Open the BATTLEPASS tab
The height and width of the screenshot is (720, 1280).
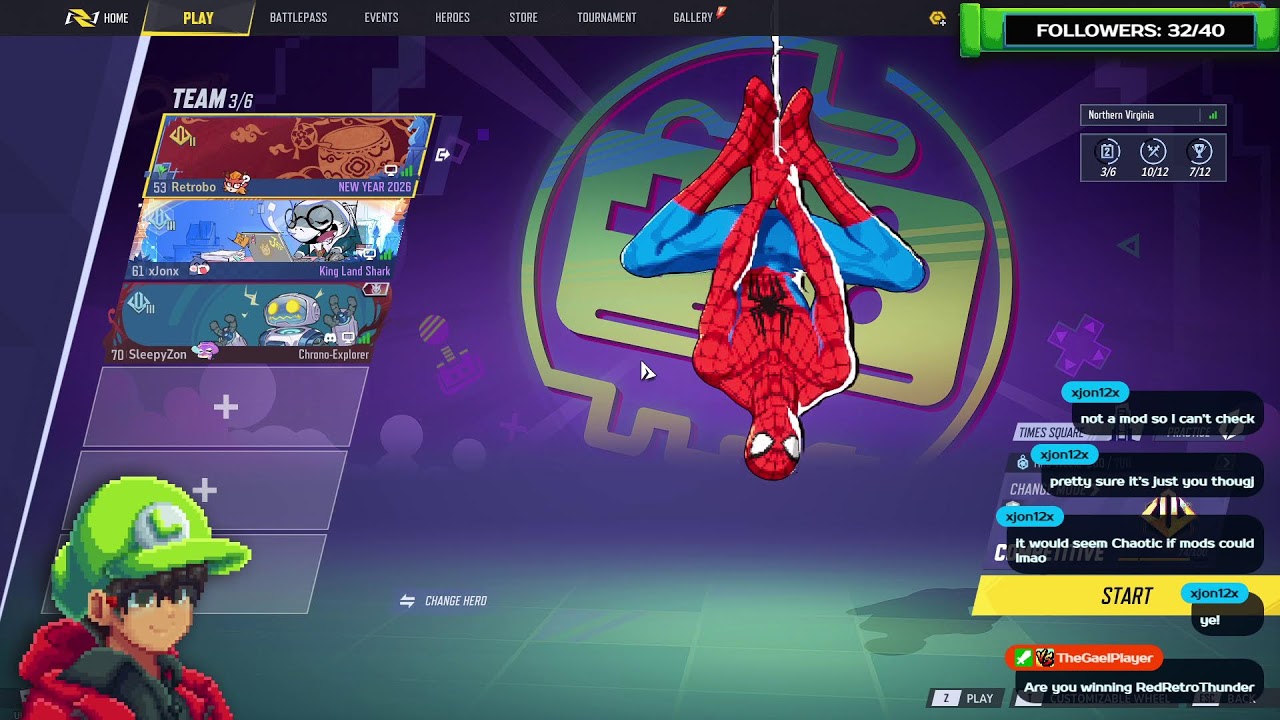pos(298,18)
